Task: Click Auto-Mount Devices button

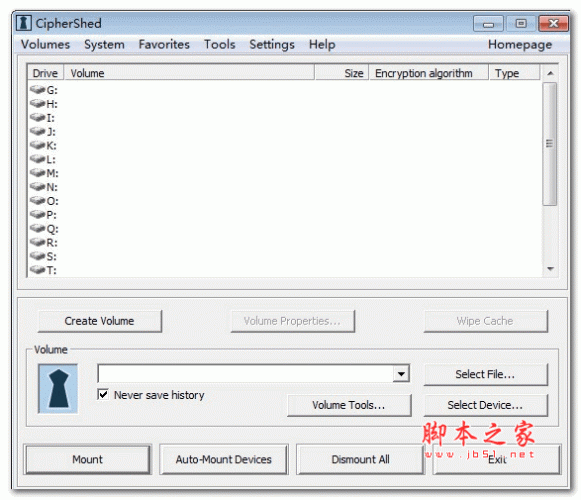Action: 224,459
